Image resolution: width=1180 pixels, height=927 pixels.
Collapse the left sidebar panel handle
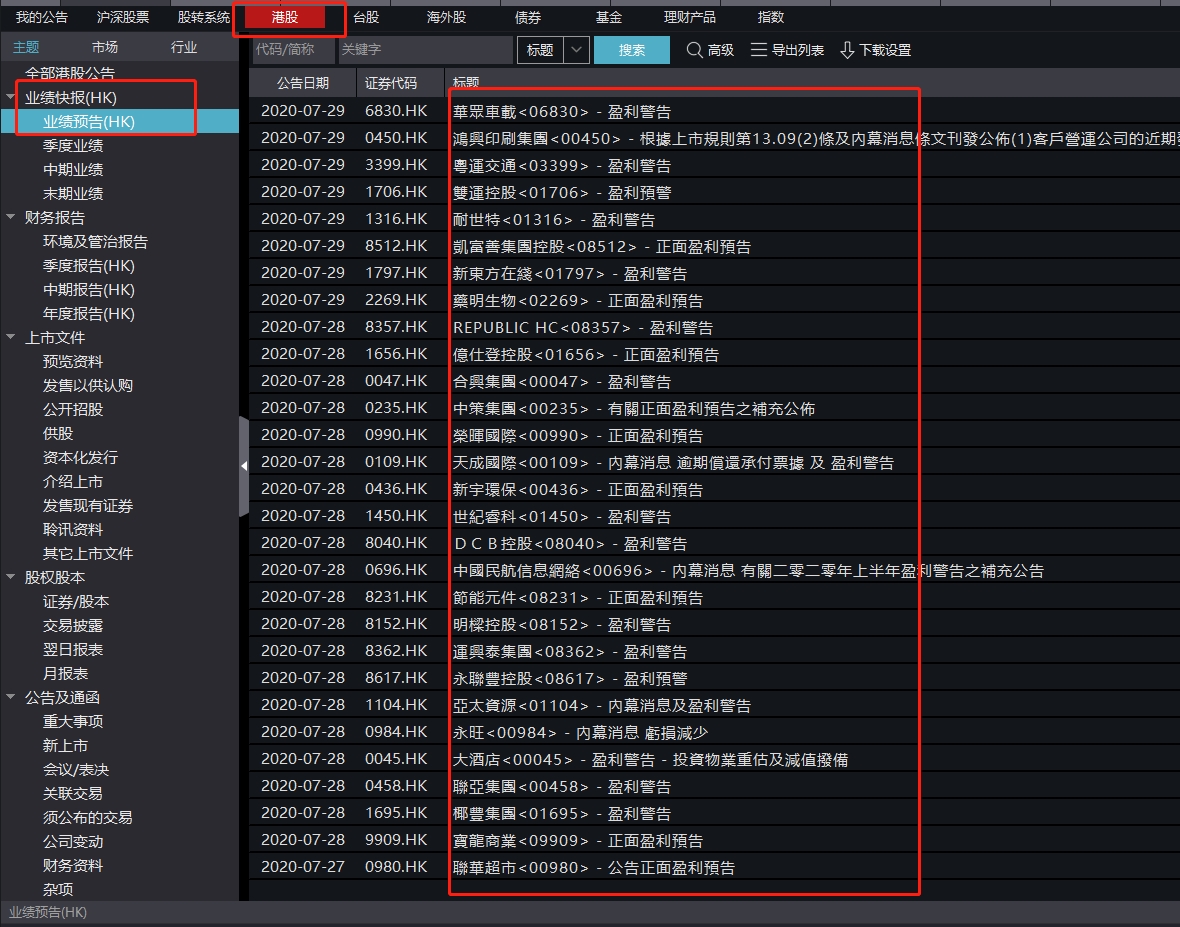pos(244,466)
